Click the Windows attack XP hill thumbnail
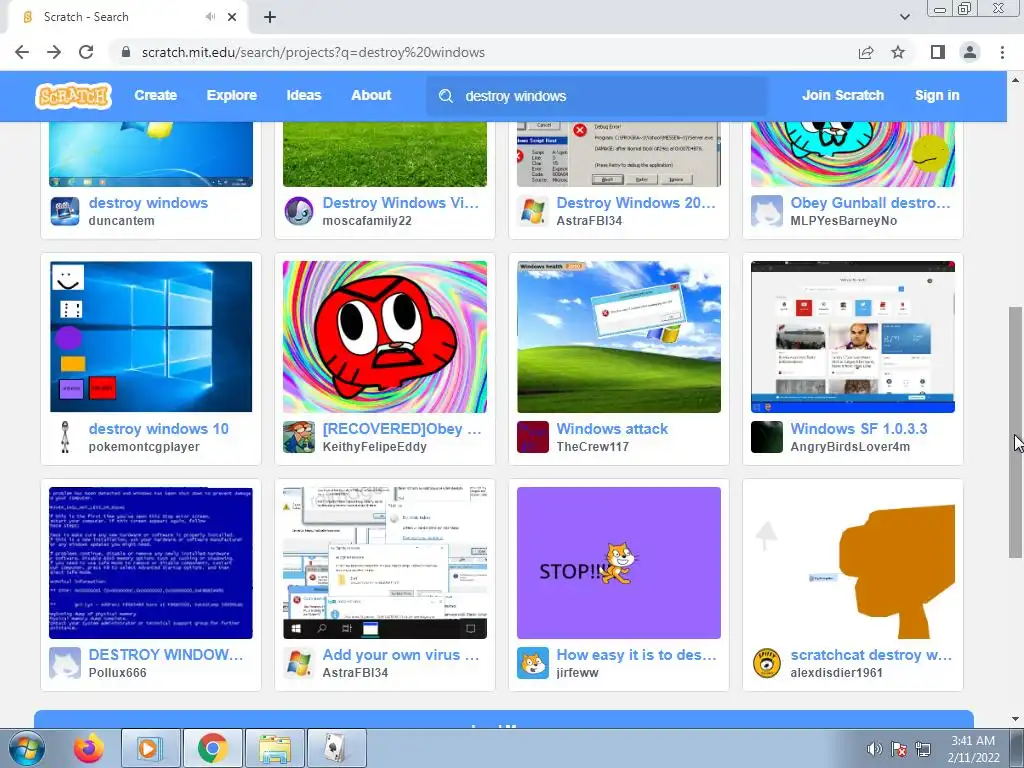The height and width of the screenshot is (768, 1024). 618,337
